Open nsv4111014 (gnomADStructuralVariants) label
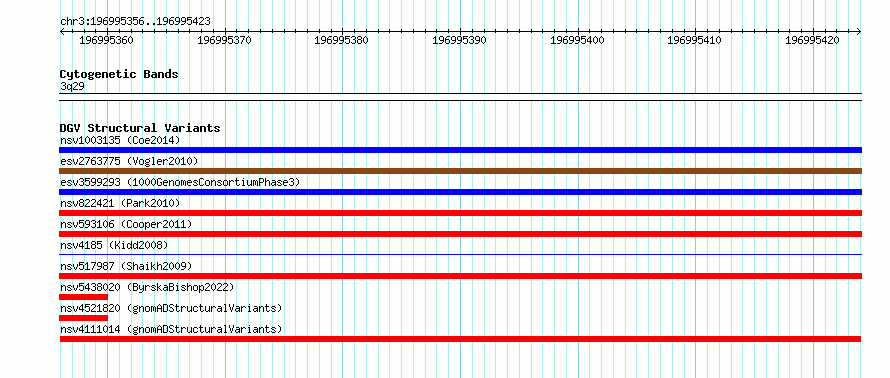 pyautogui.click(x=171, y=329)
